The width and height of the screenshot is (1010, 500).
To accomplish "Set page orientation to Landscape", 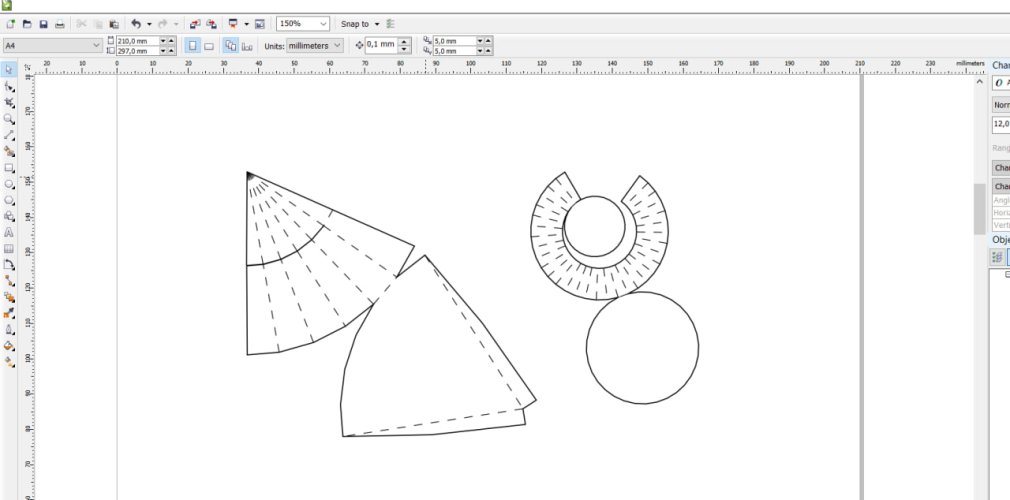I will coord(209,46).
